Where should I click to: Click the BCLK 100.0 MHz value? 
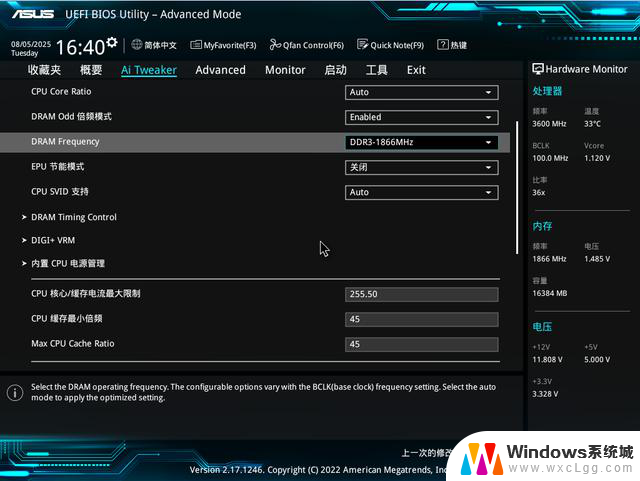(550, 158)
